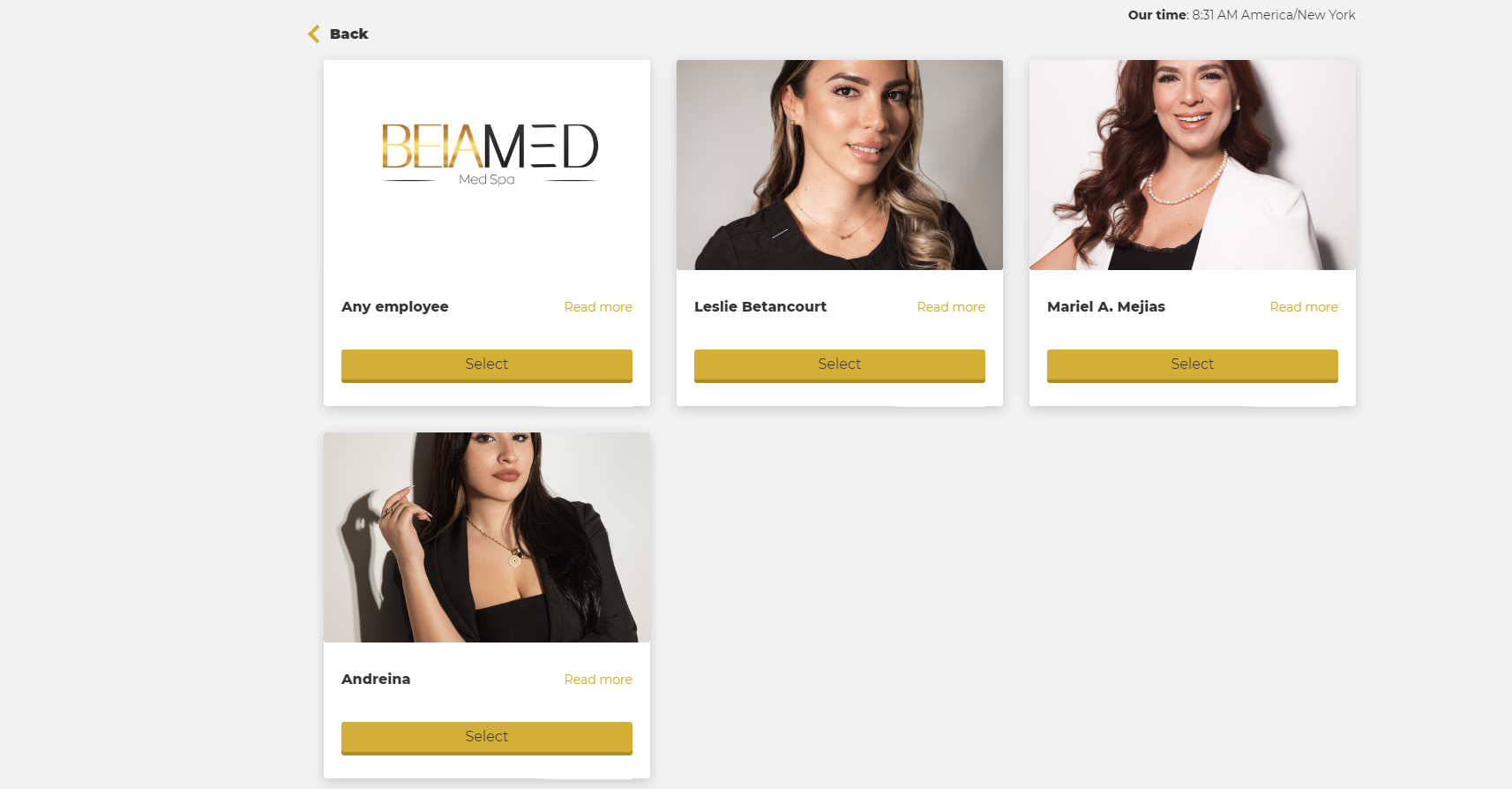Click Leslie Betancourt's portrait photo
1512x789 pixels.
840,165
